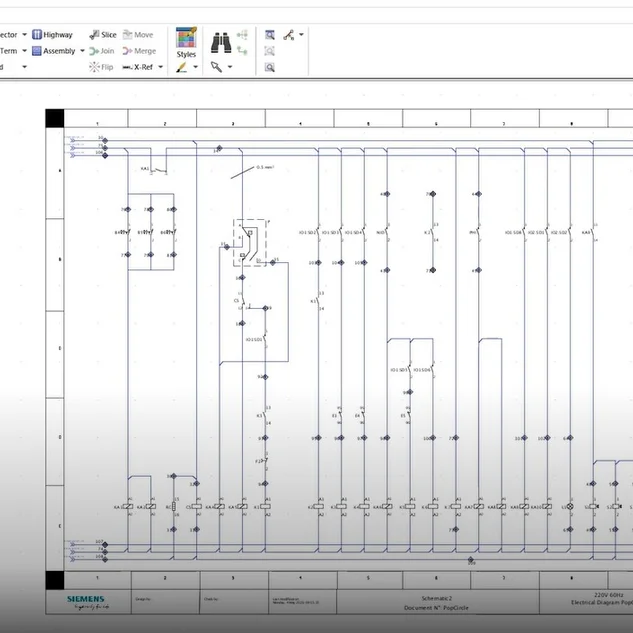Click the Assembly tool icon
Screen dimensions: 633x633
point(37,51)
